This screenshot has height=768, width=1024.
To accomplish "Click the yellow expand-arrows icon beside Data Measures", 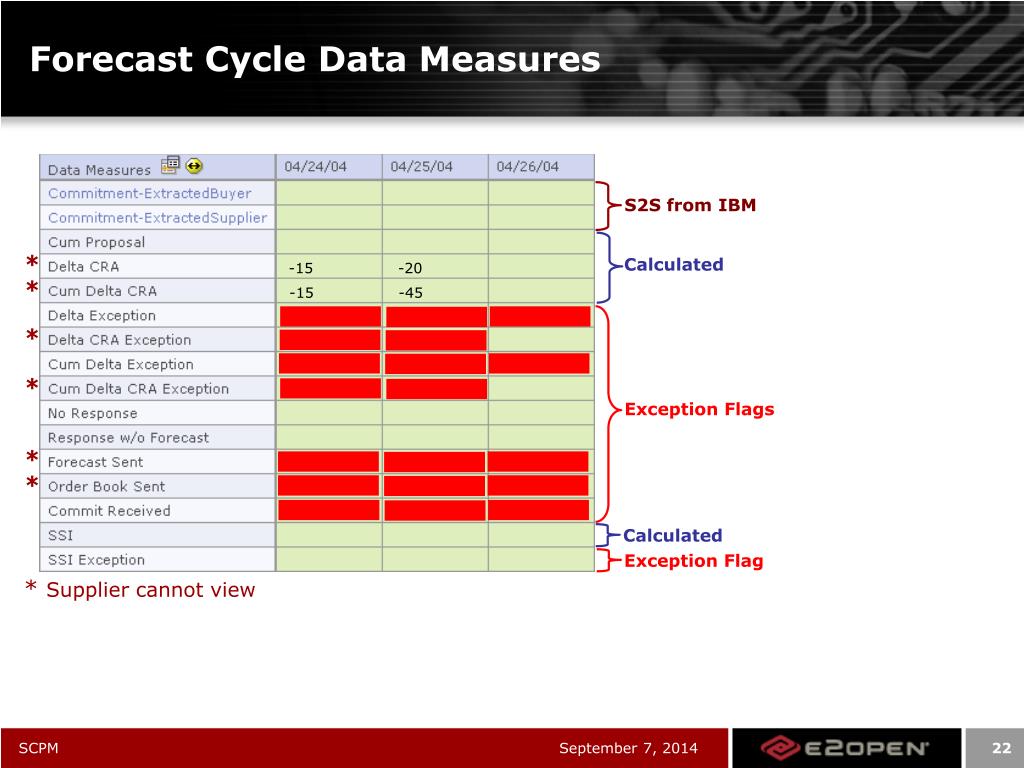I will coord(194,166).
